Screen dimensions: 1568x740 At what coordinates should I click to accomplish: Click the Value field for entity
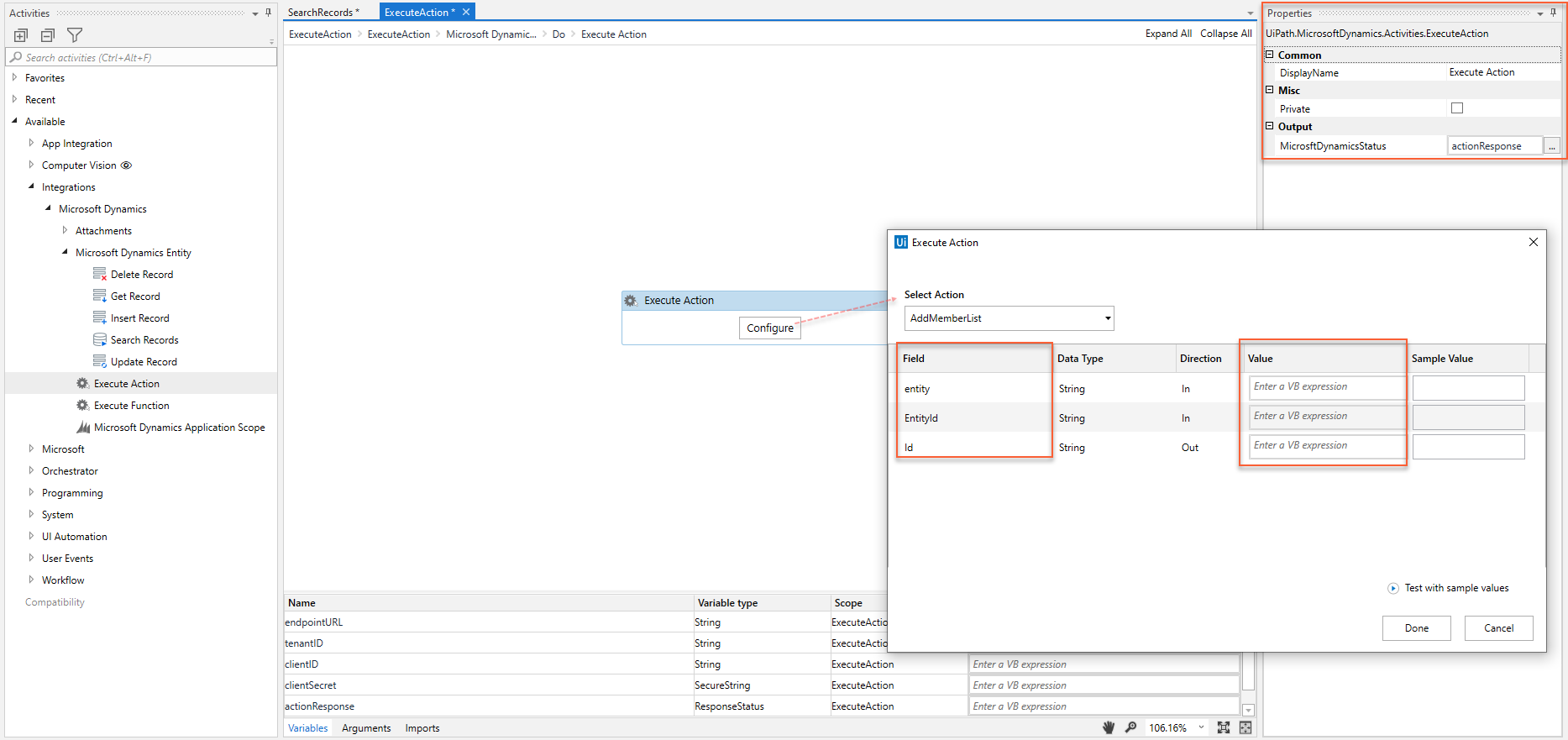[x=1326, y=387]
